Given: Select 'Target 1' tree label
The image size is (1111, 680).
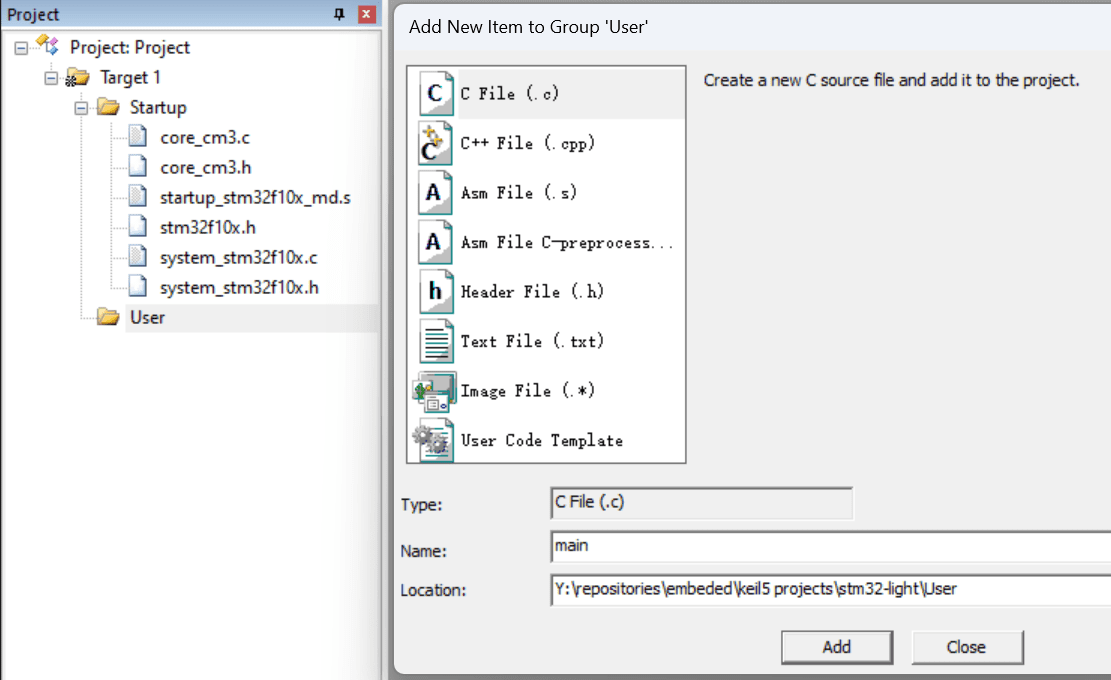Looking at the screenshot, I should (x=130, y=77).
